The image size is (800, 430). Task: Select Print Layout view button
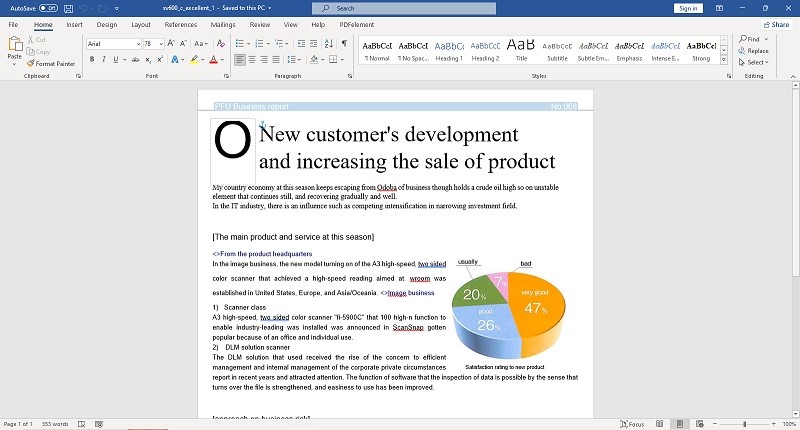pyautogui.click(x=680, y=424)
